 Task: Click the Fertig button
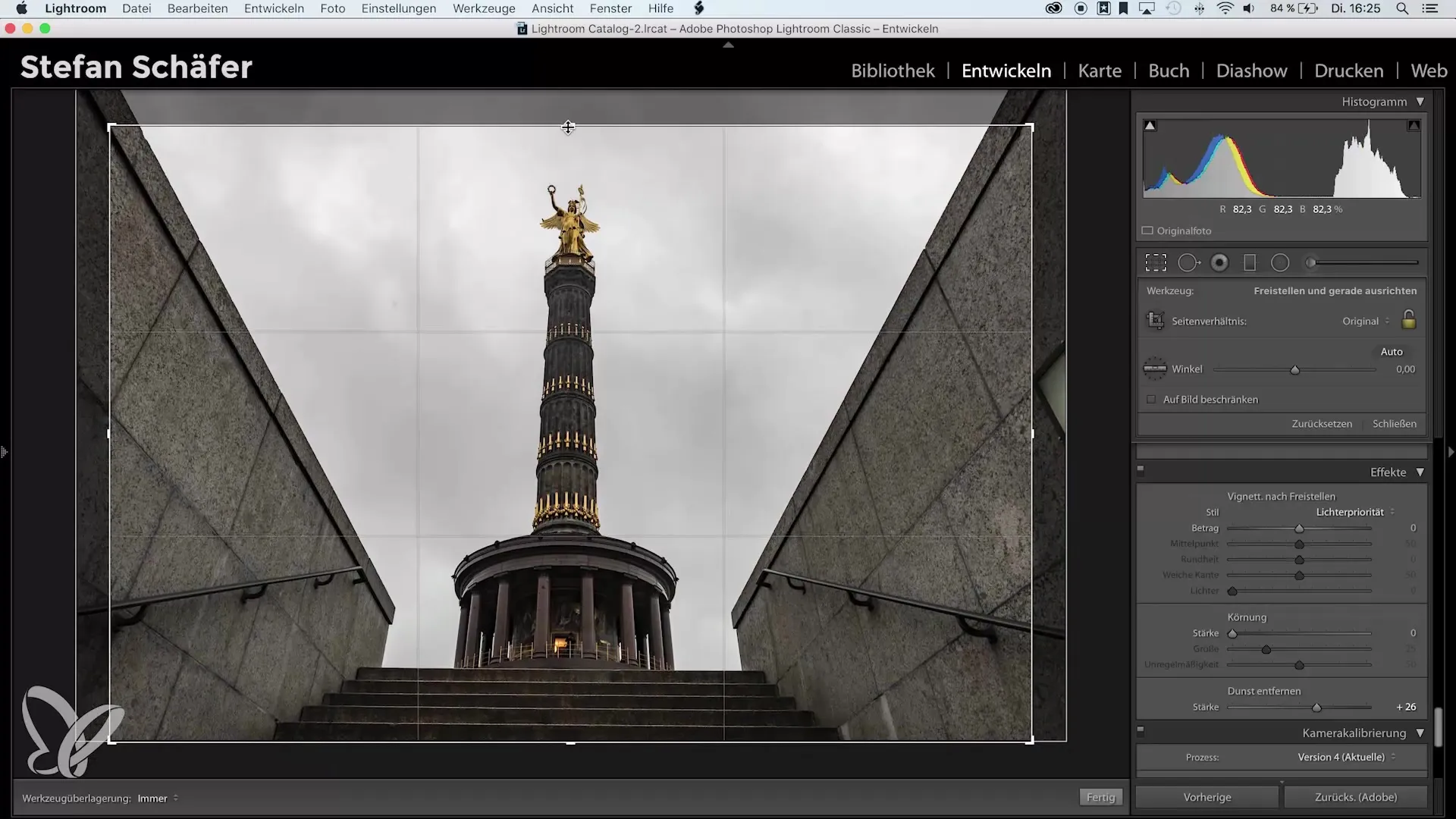point(1100,797)
